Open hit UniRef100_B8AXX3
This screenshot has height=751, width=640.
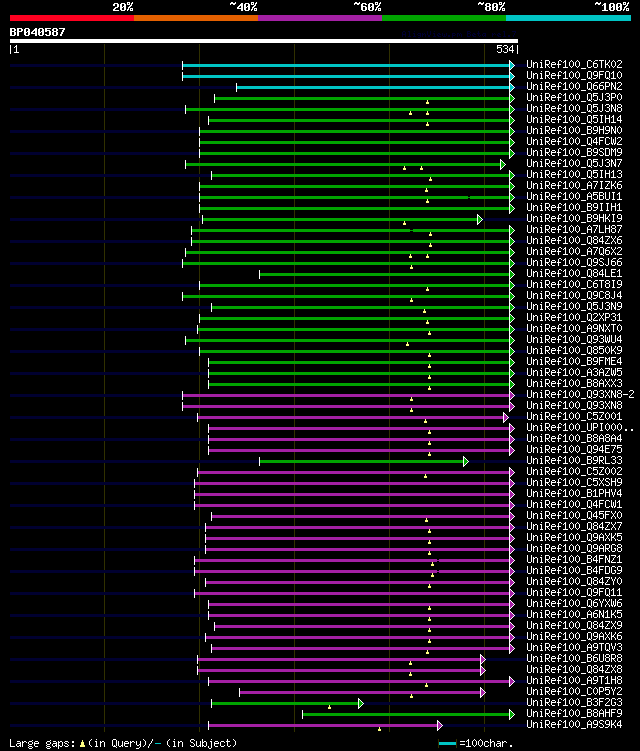click(x=574, y=384)
